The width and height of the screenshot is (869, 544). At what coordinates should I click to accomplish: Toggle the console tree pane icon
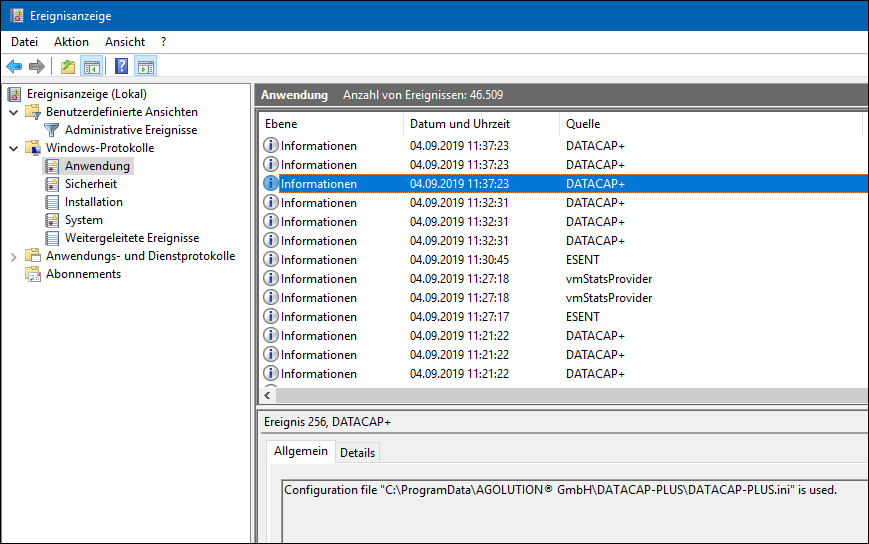91,67
